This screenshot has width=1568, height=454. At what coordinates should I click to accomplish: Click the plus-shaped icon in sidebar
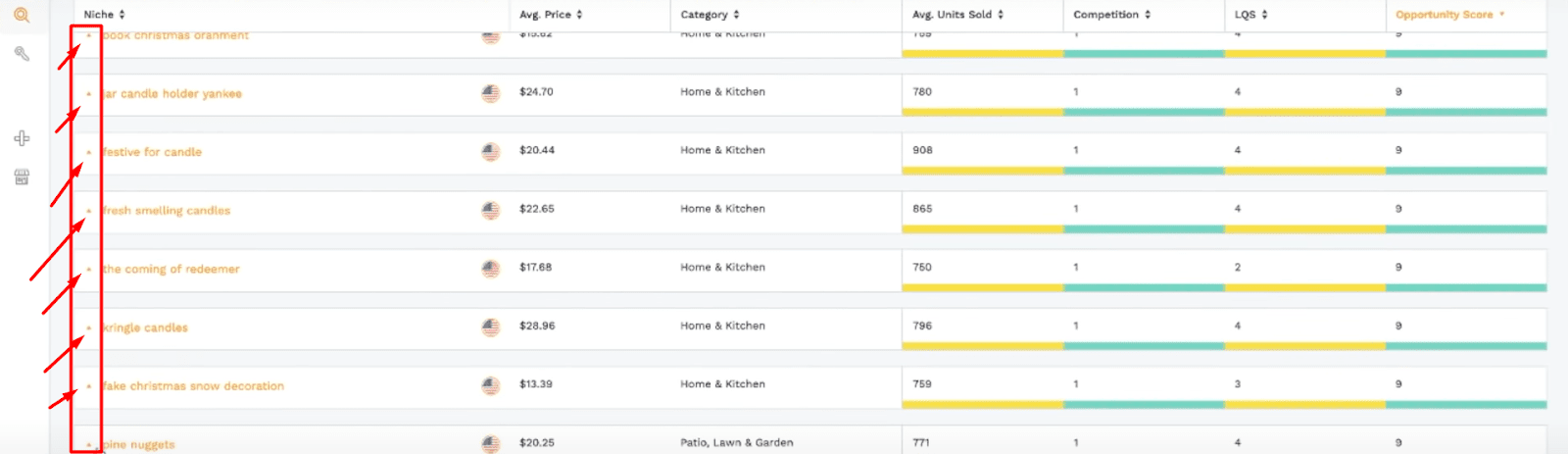pos(22,138)
